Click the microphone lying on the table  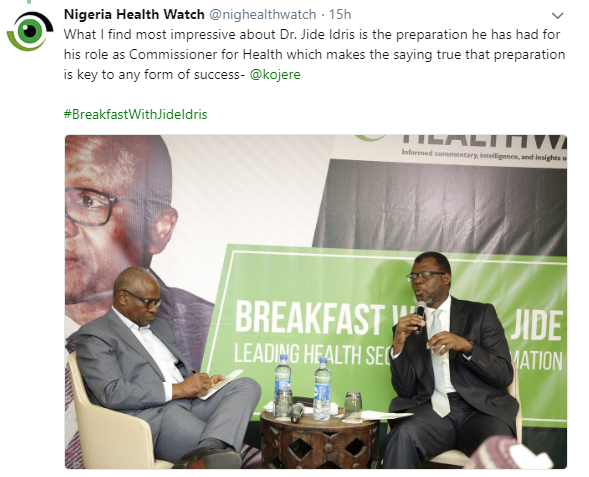(x=298, y=411)
